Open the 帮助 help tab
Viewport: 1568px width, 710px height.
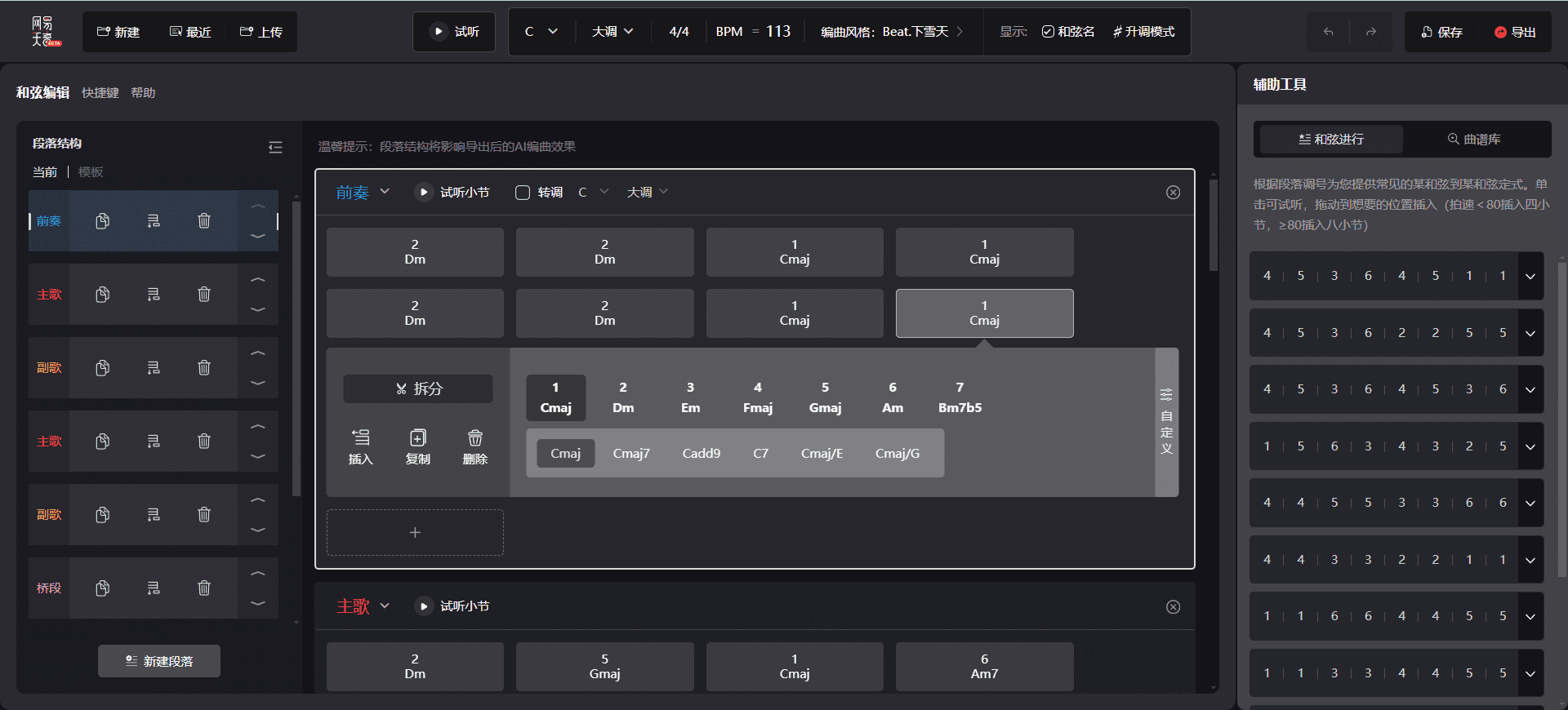143,93
